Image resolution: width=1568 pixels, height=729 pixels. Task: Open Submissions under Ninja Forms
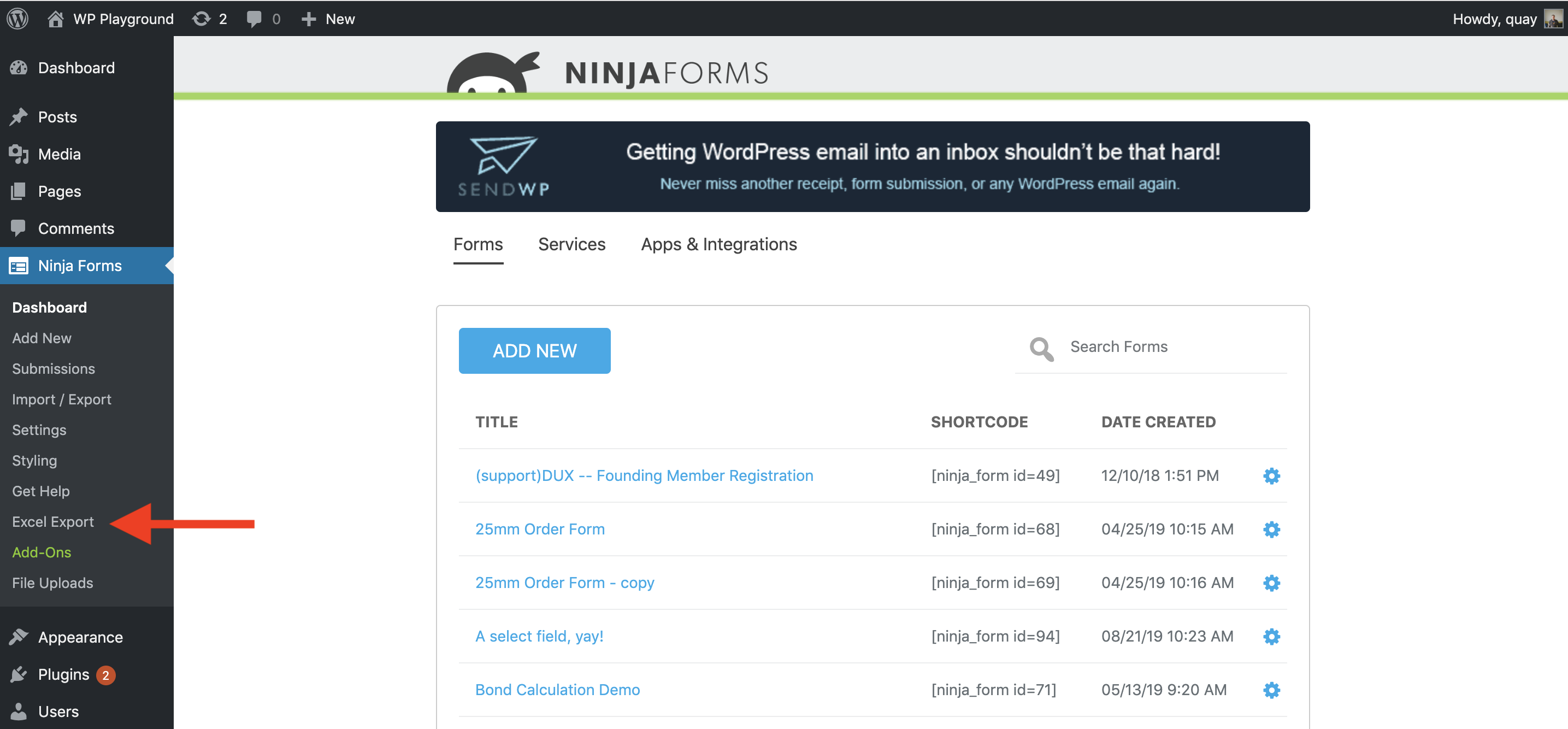point(54,368)
